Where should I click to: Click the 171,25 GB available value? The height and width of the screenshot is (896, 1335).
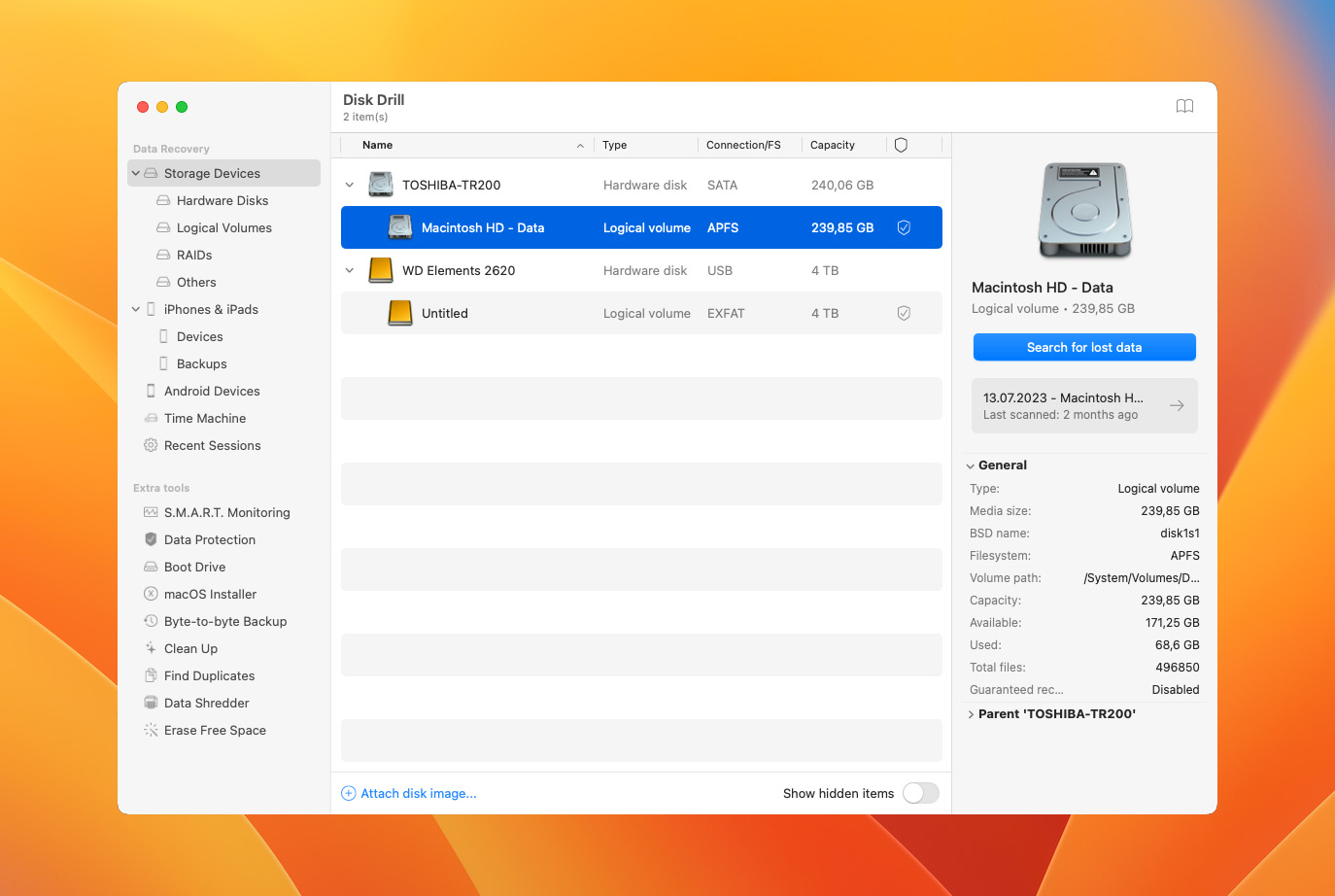tap(1173, 623)
